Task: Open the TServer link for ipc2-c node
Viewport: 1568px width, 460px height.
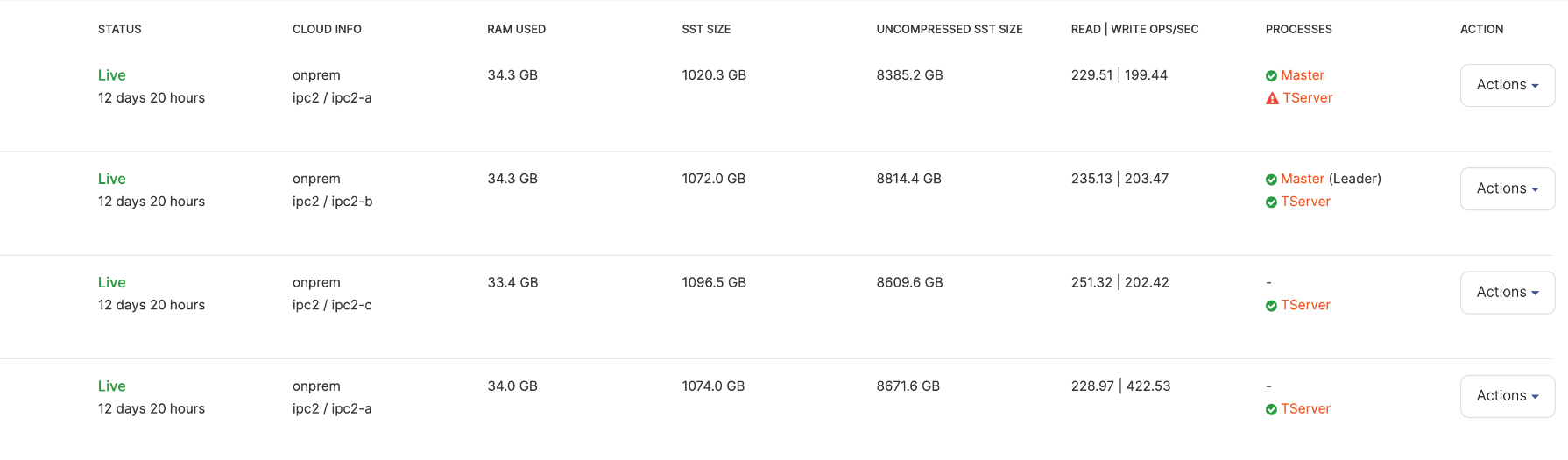Action: pyautogui.click(x=1305, y=305)
